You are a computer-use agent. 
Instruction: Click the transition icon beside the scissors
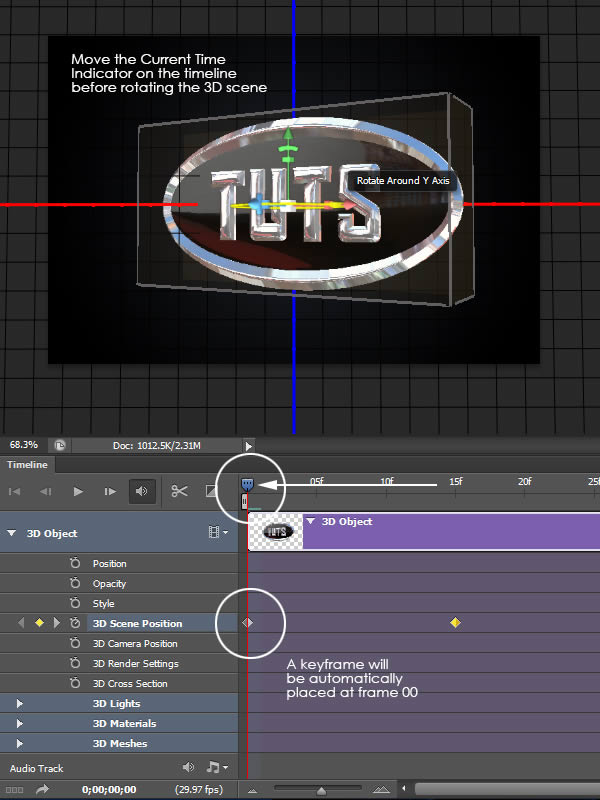coord(210,491)
